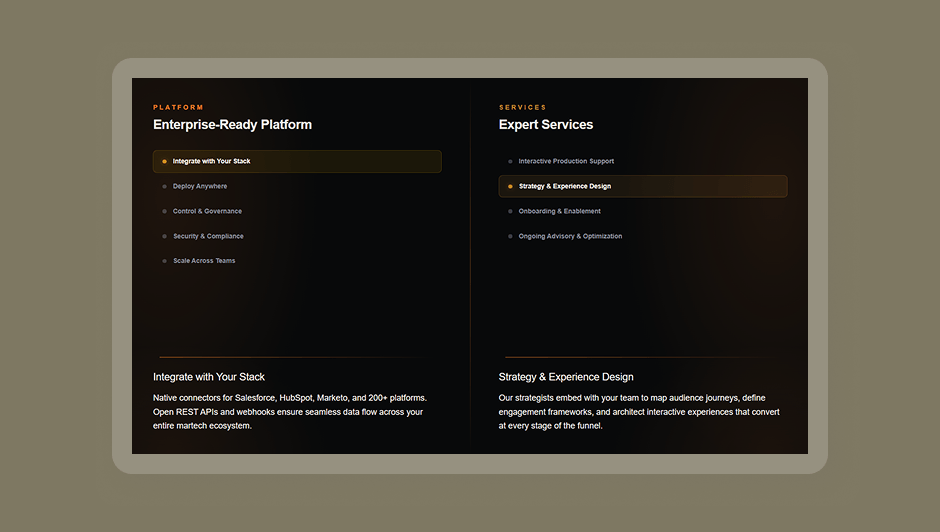Click the Enterprise-Ready Platform heading

pyautogui.click(x=233, y=125)
